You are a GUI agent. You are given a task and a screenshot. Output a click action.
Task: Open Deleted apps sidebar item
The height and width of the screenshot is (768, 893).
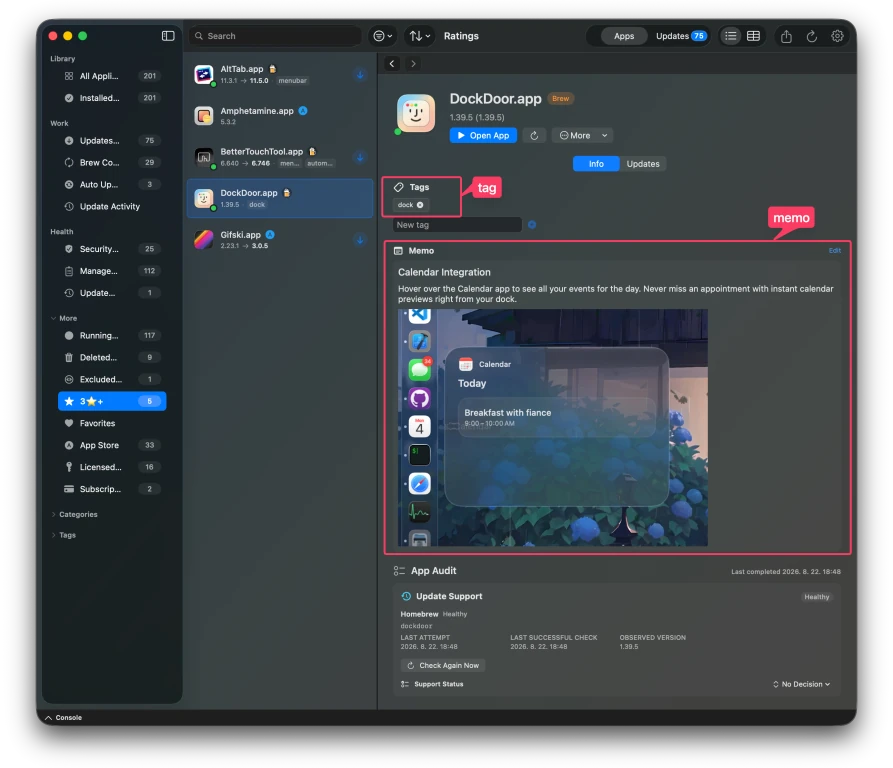112,358
